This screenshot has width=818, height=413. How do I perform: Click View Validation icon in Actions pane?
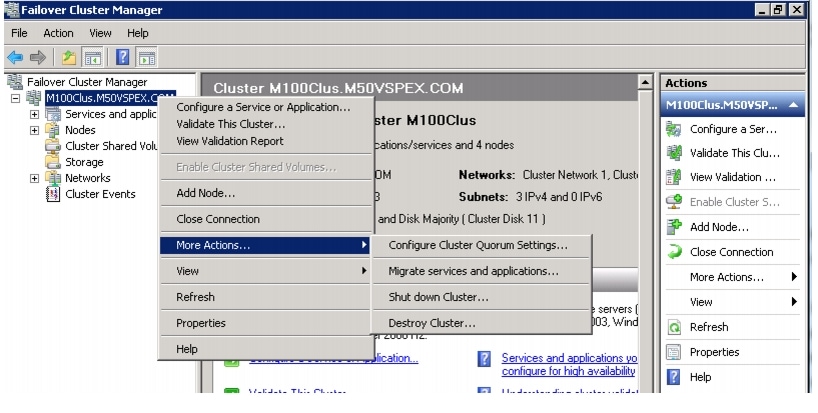point(674,177)
